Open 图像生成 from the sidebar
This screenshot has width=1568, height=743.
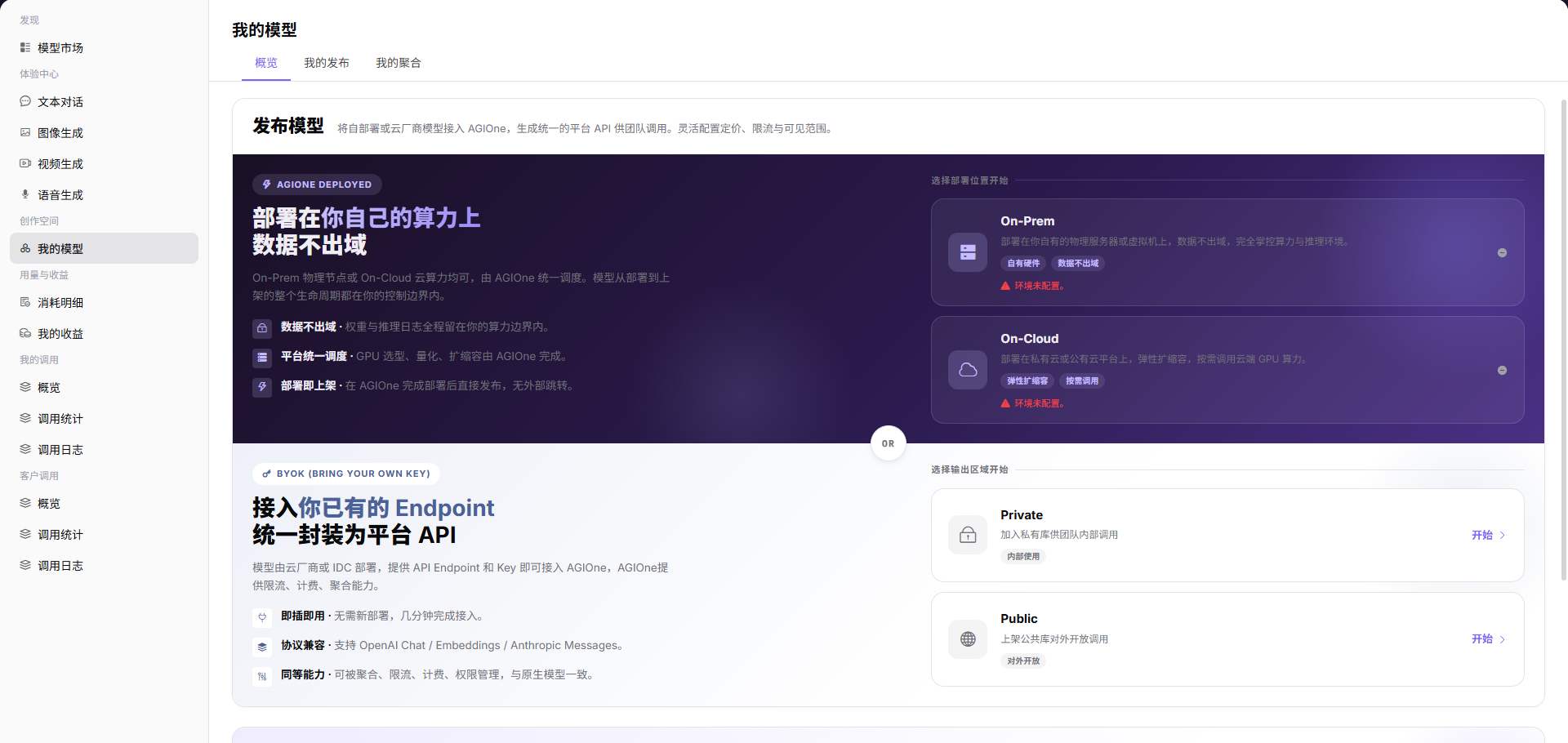pyautogui.click(x=104, y=132)
